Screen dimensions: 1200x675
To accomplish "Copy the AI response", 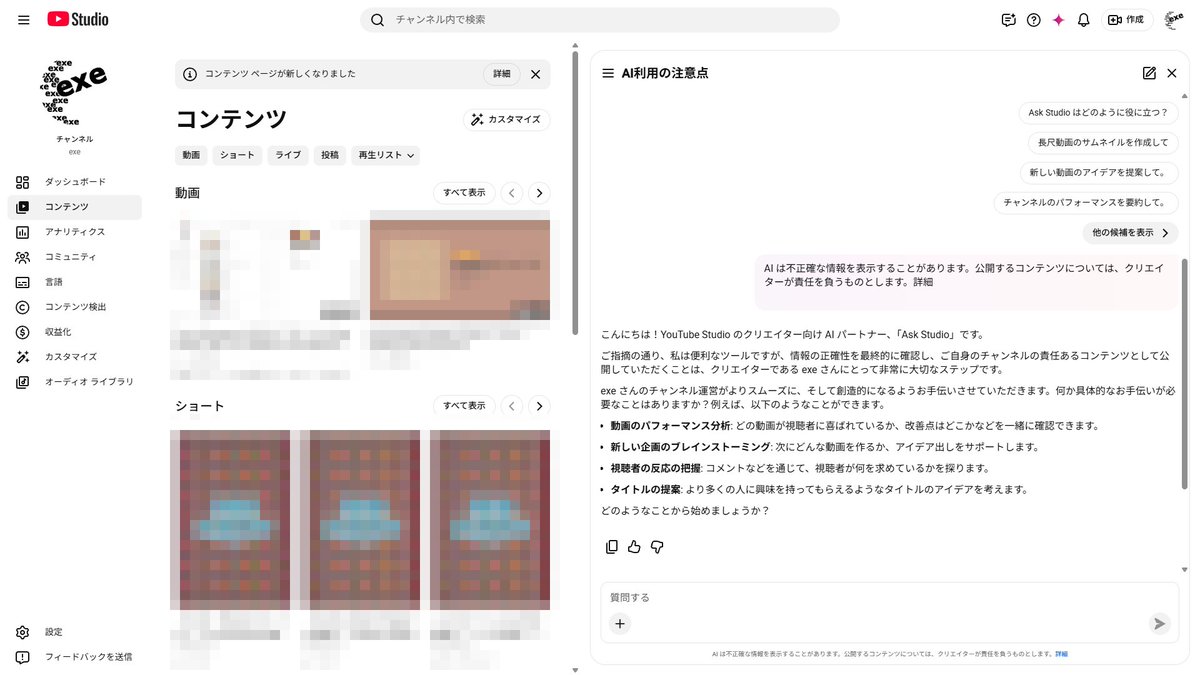I will (x=612, y=546).
